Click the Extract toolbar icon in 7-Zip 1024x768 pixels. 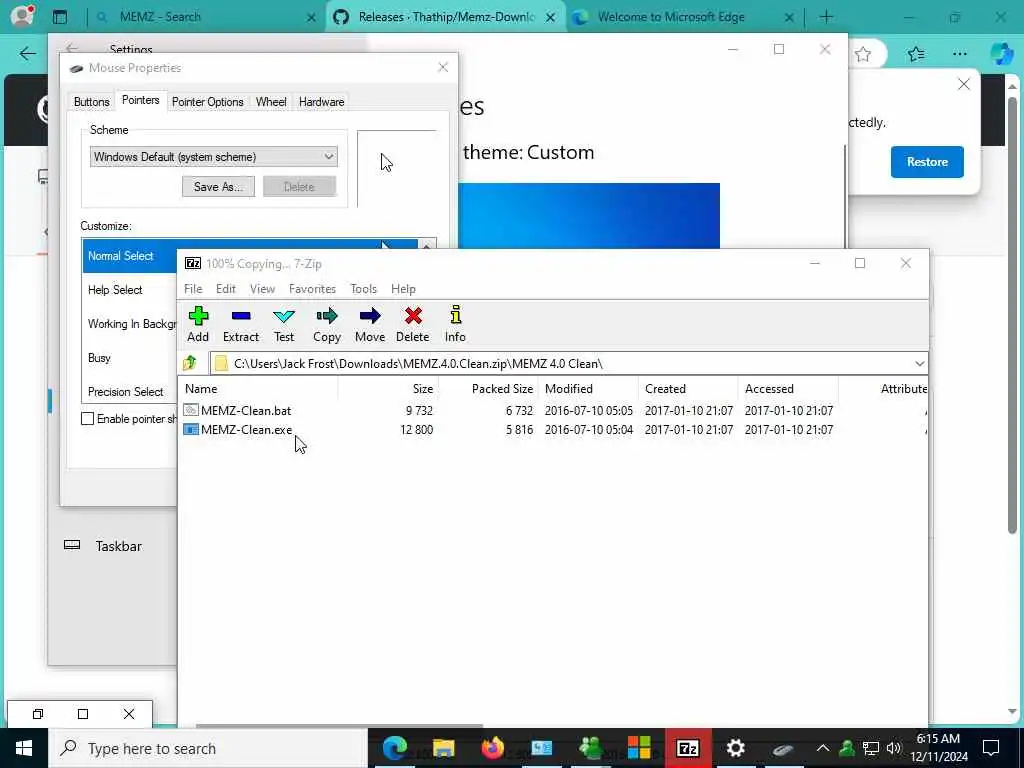[241, 324]
